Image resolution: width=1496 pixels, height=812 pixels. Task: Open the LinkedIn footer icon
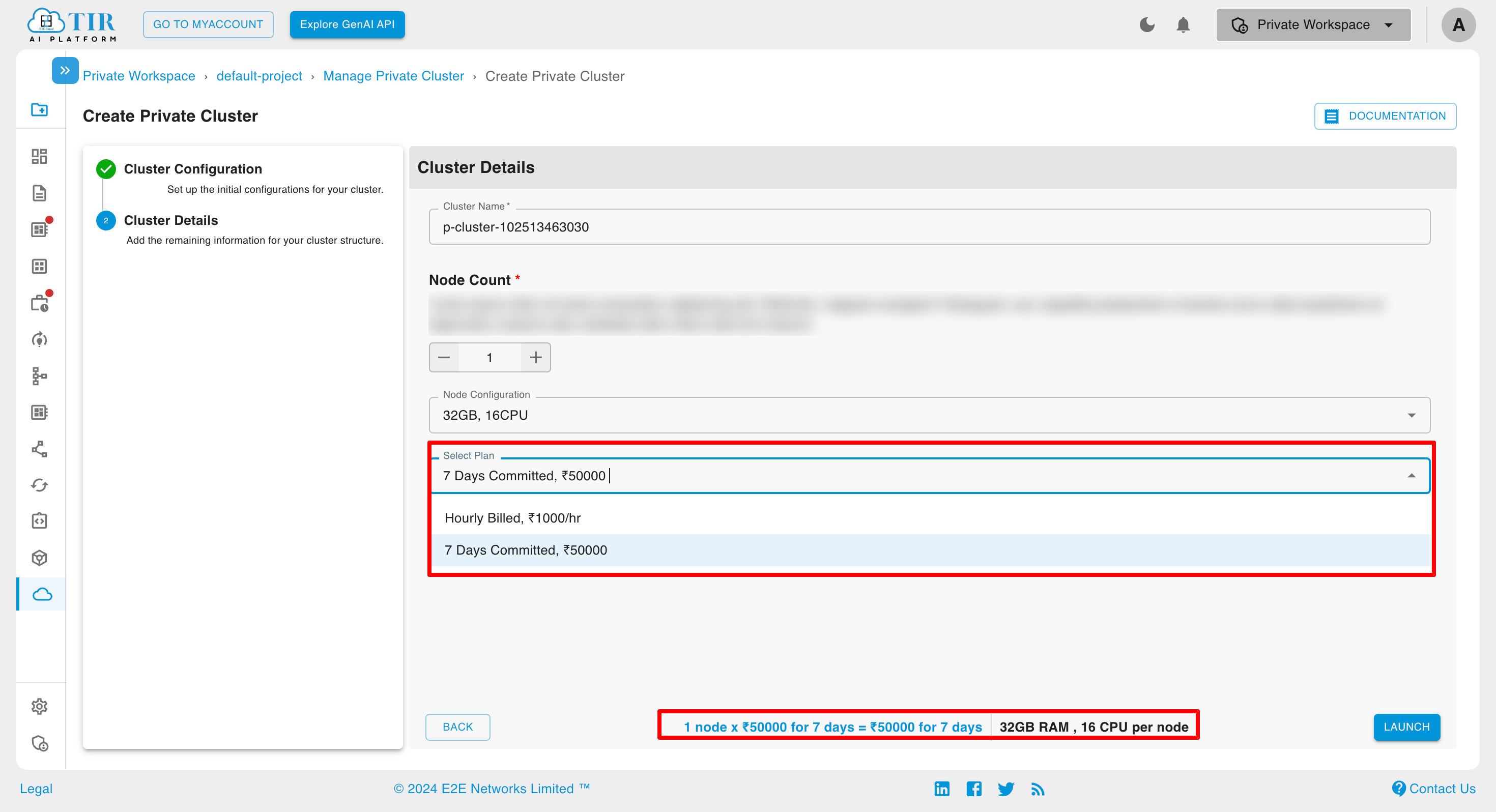(x=942, y=789)
